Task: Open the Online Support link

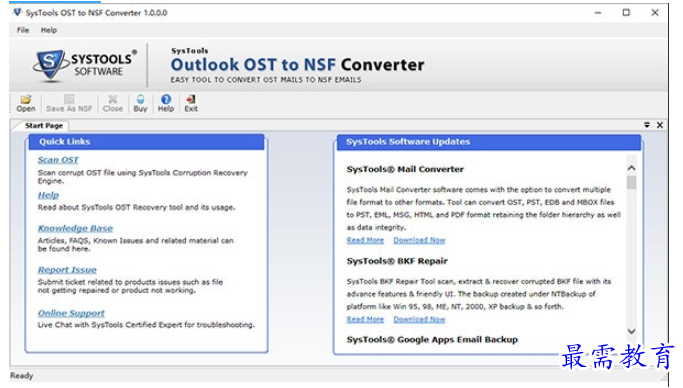Action: (x=71, y=313)
